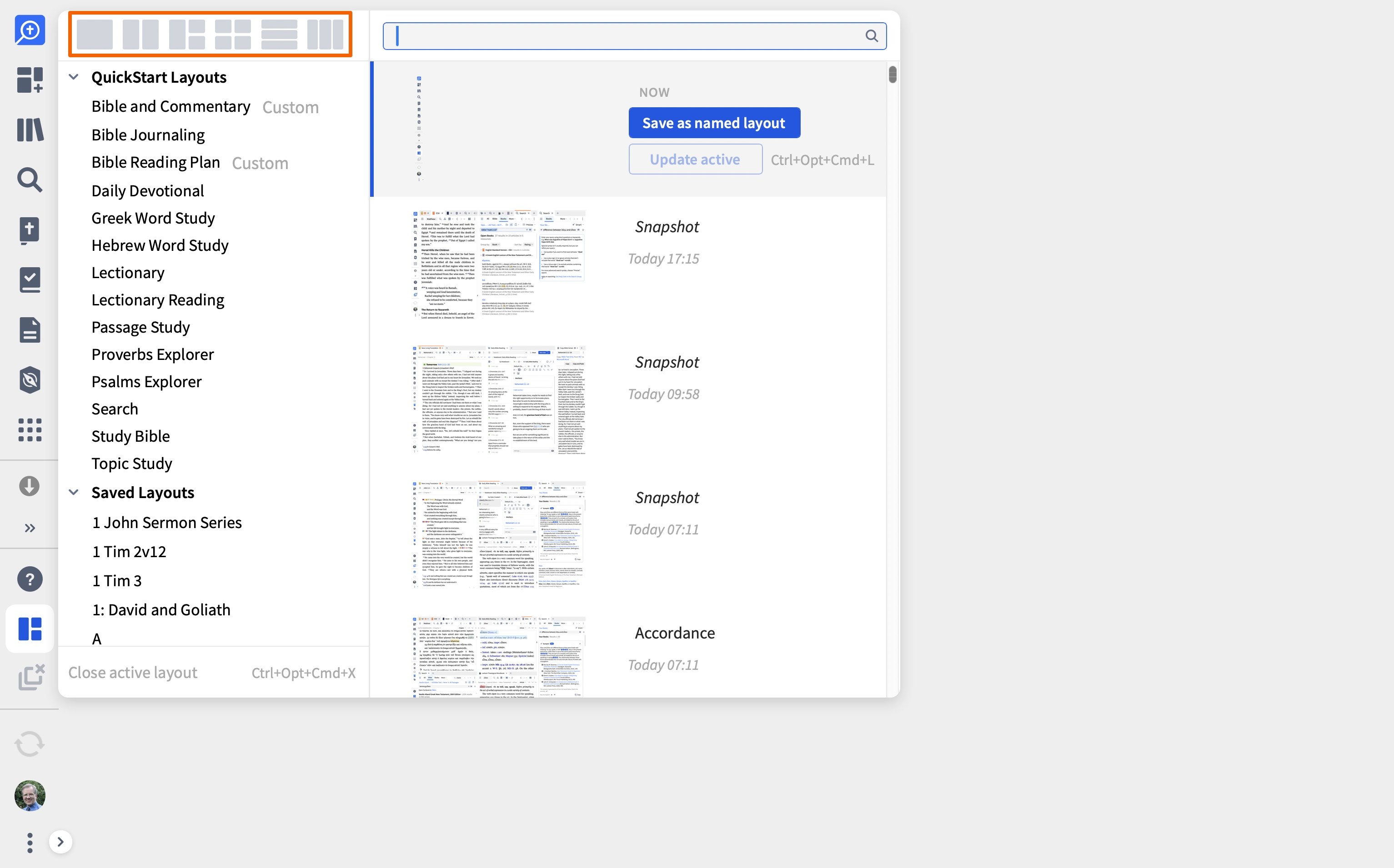Open Bible and Commentary layout
This screenshot has width=1394, height=868.
coord(170,106)
